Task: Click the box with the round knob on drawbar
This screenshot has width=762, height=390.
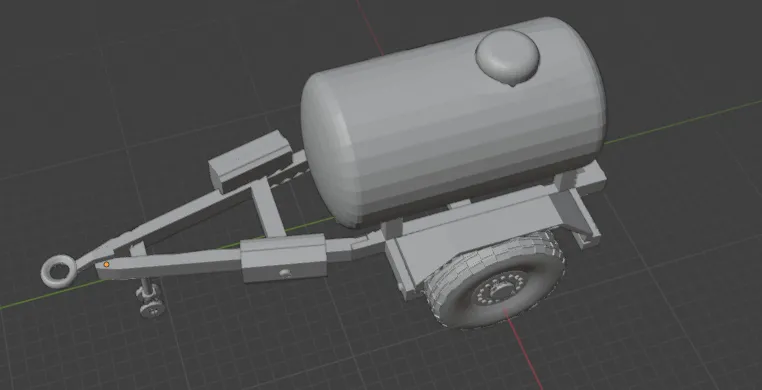Action: pos(283,258)
